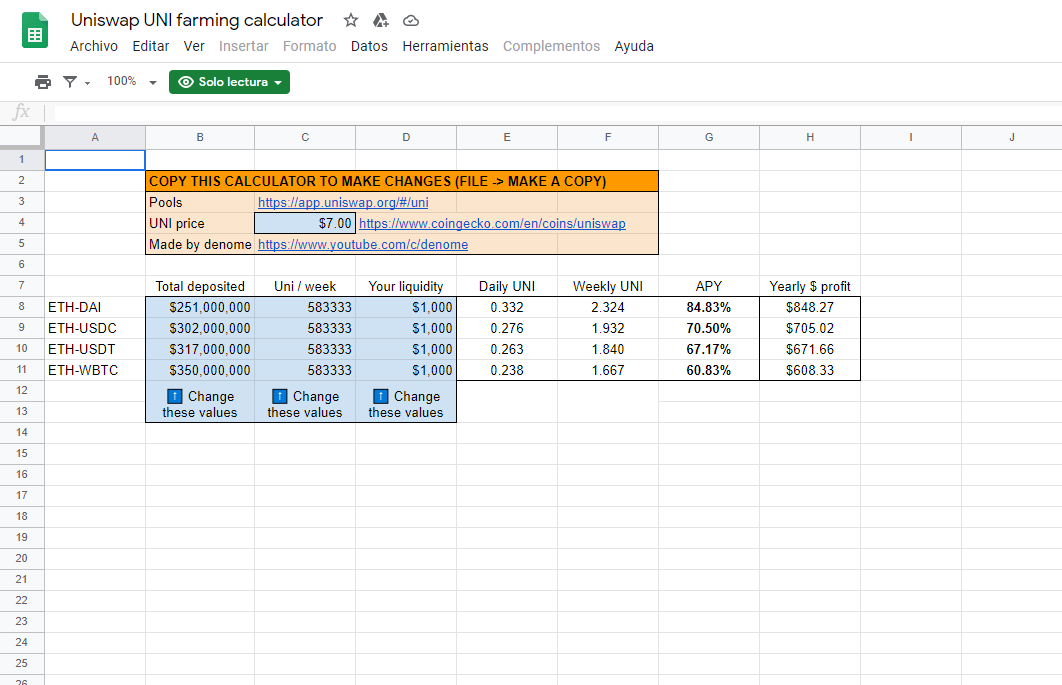Click the filter funnel icon
This screenshot has height=685, width=1062.
coord(70,82)
